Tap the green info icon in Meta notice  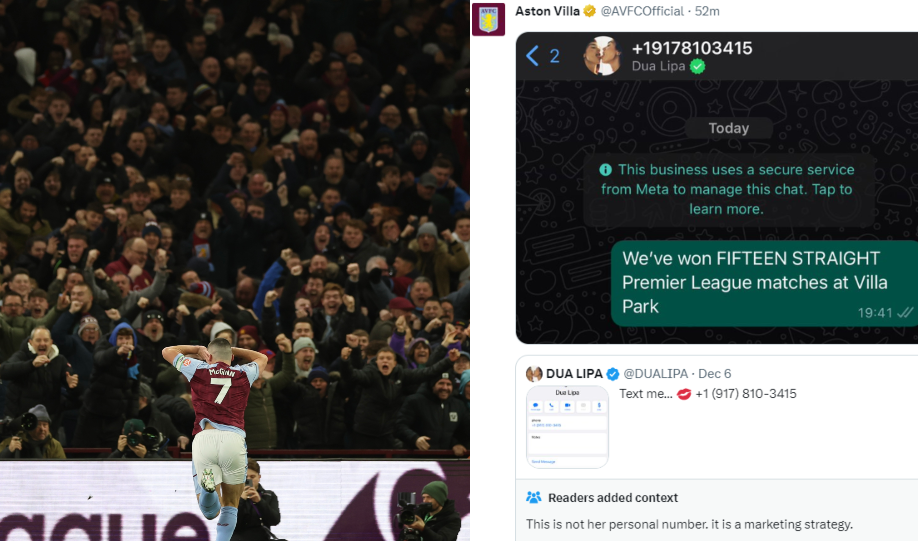(605, 170)
